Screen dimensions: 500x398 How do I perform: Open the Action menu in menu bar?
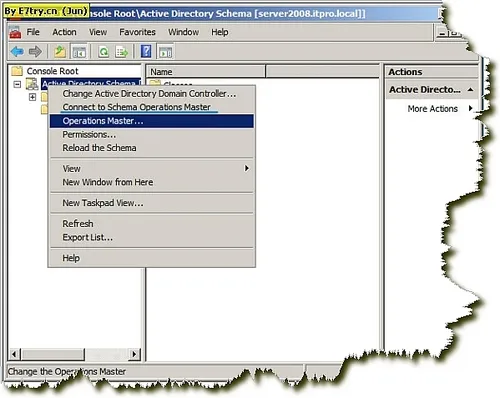pyautogui.click(x=64, y=32)
